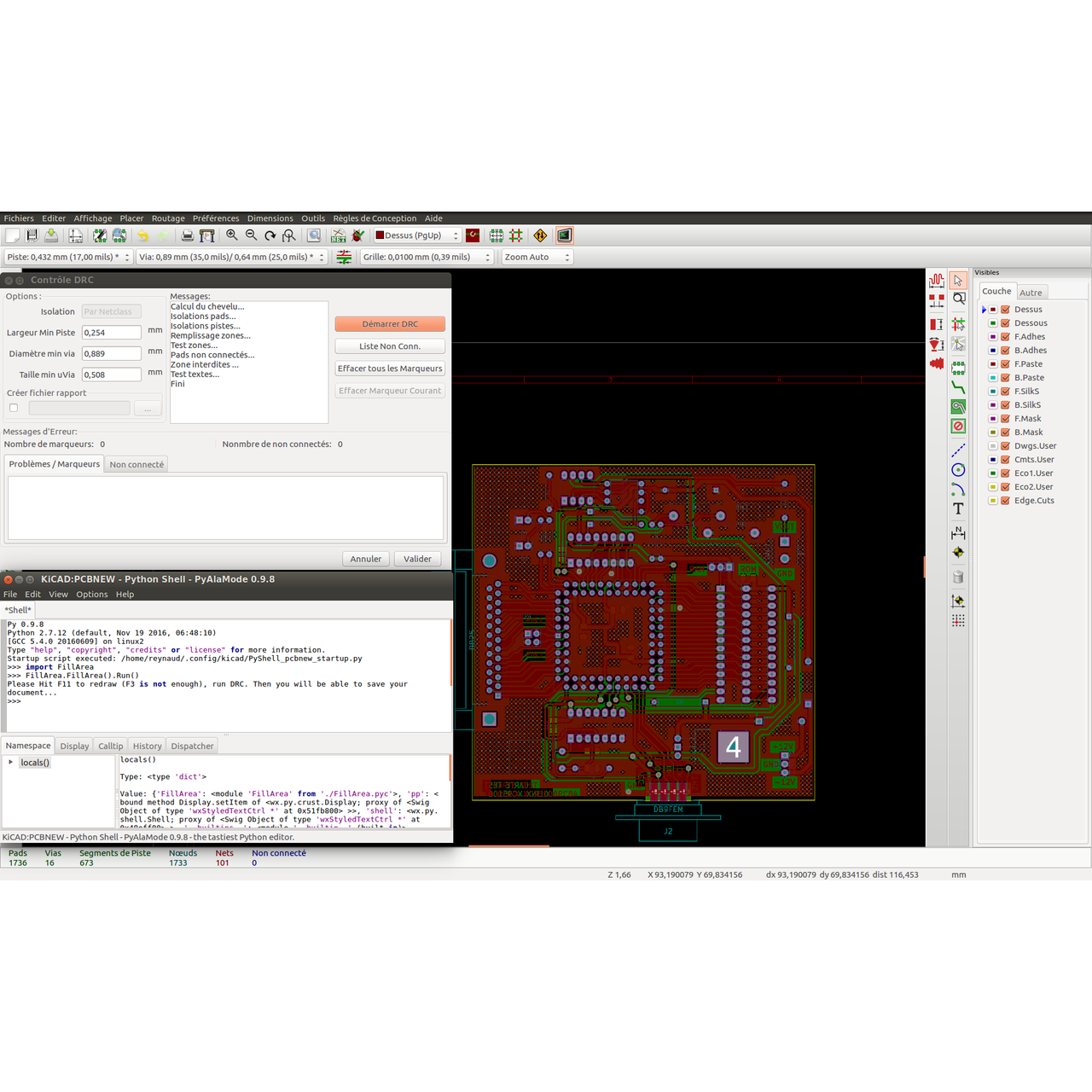Viewport: 1092px width, 1092px height.
Task: Click the zoom to fit icon
Action: tap(289, 235)
